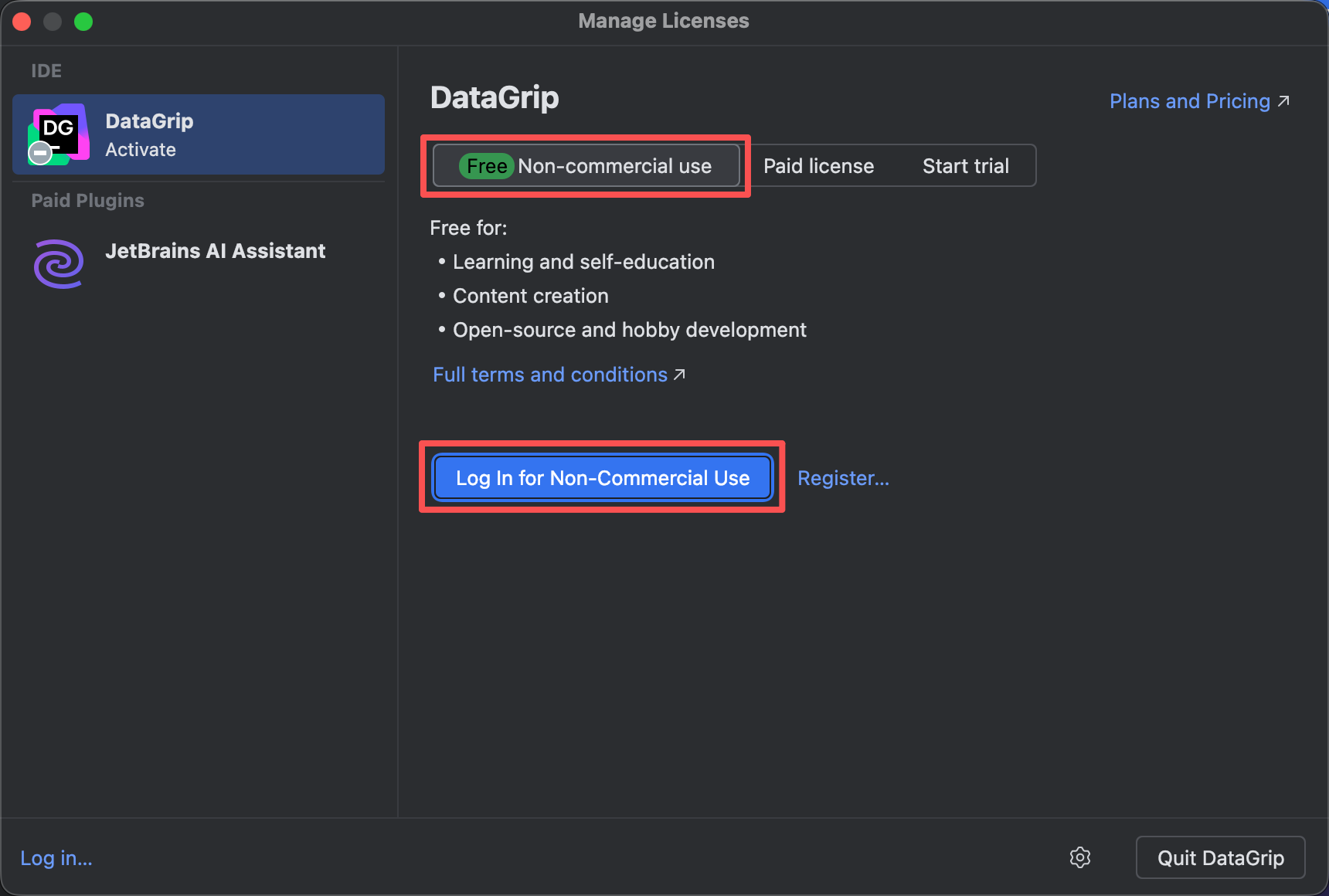Switch to the Paid license tab
Image resolution: width=1329 pixels, height=896 pixels.
coord(818,166)
